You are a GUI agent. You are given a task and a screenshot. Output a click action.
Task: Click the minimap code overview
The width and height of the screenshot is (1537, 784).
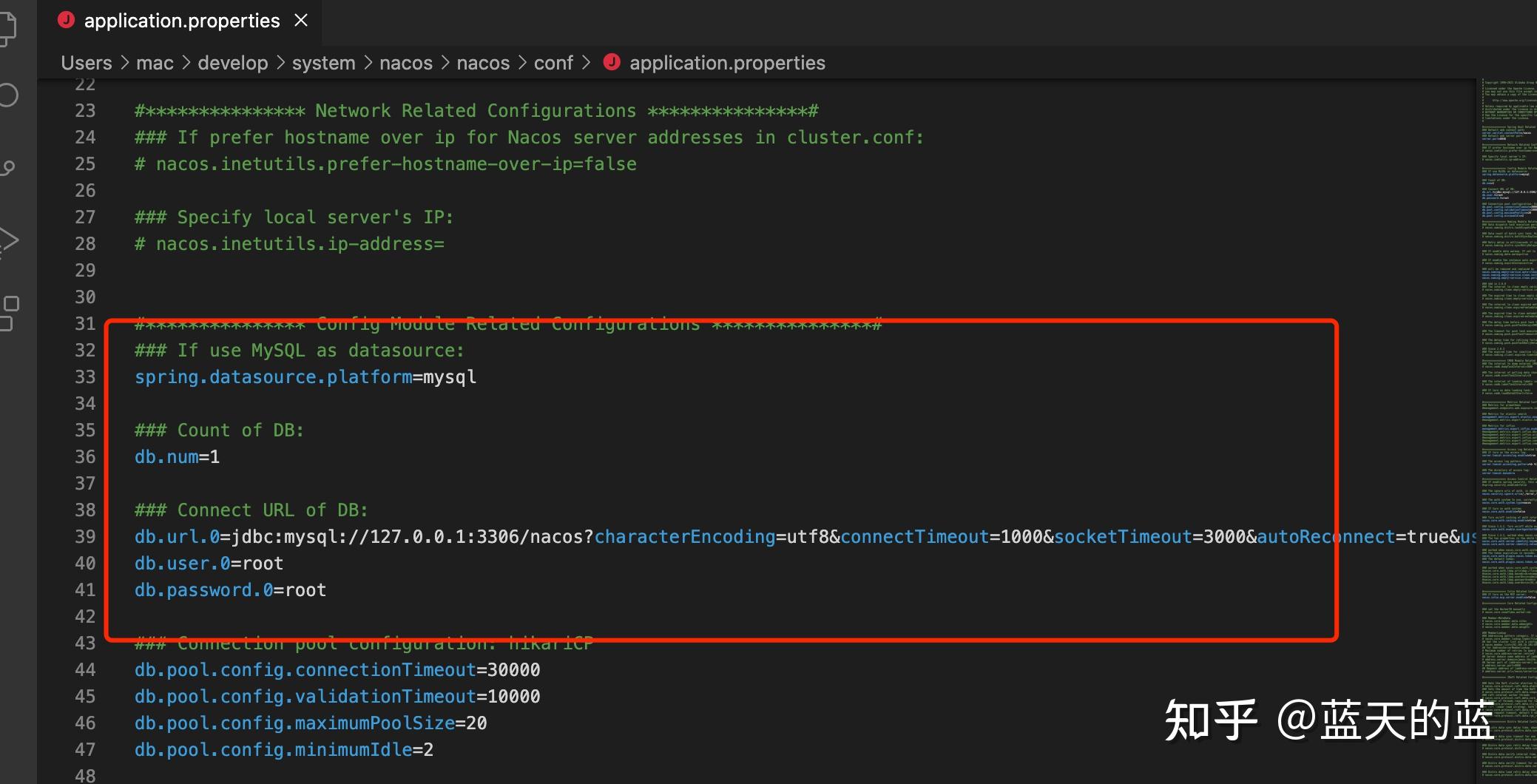click(1508, 429)
